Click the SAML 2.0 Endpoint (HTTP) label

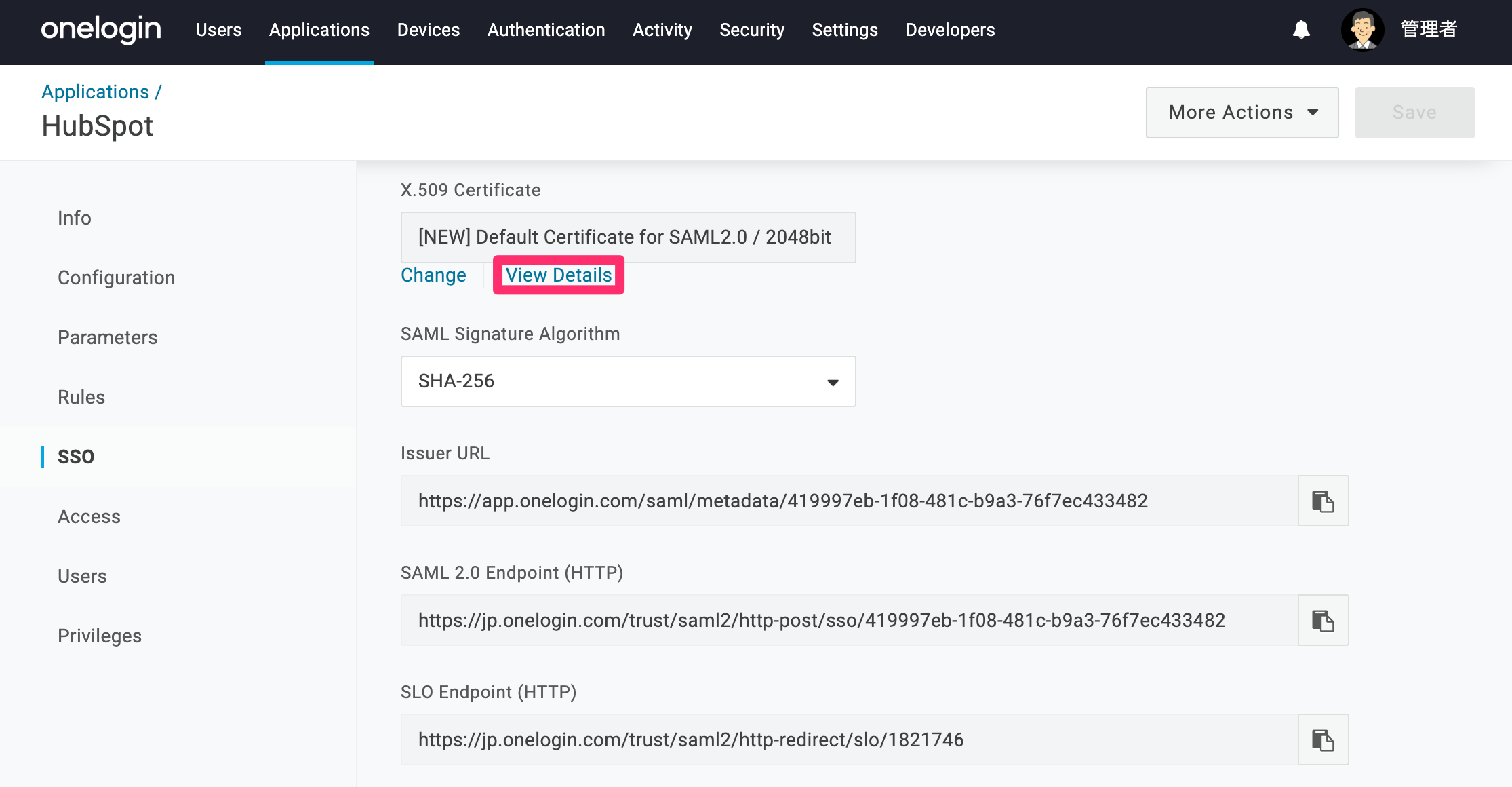pos(512,573)
